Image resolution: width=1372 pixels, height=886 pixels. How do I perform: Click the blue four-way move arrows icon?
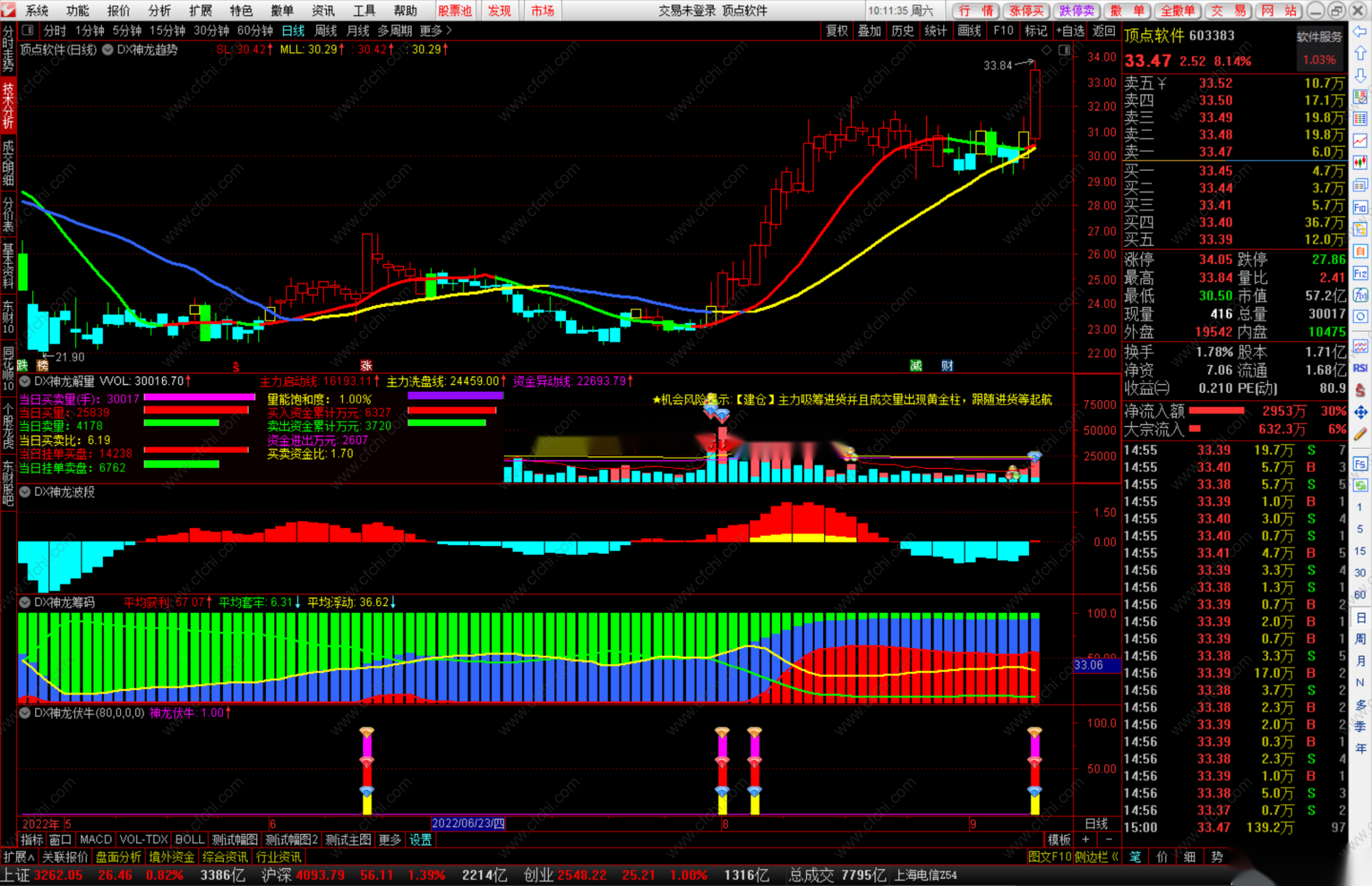(1360, 412)
